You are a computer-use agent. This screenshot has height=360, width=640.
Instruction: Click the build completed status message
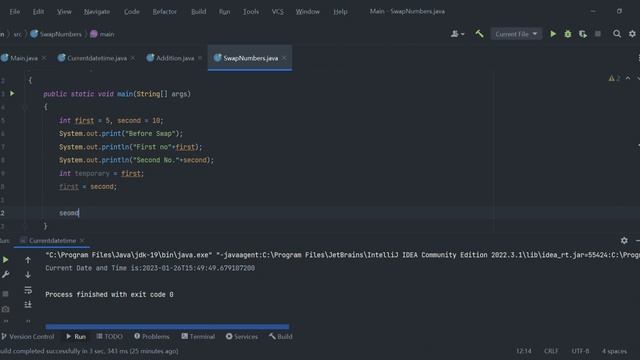[x=89, y=351]
